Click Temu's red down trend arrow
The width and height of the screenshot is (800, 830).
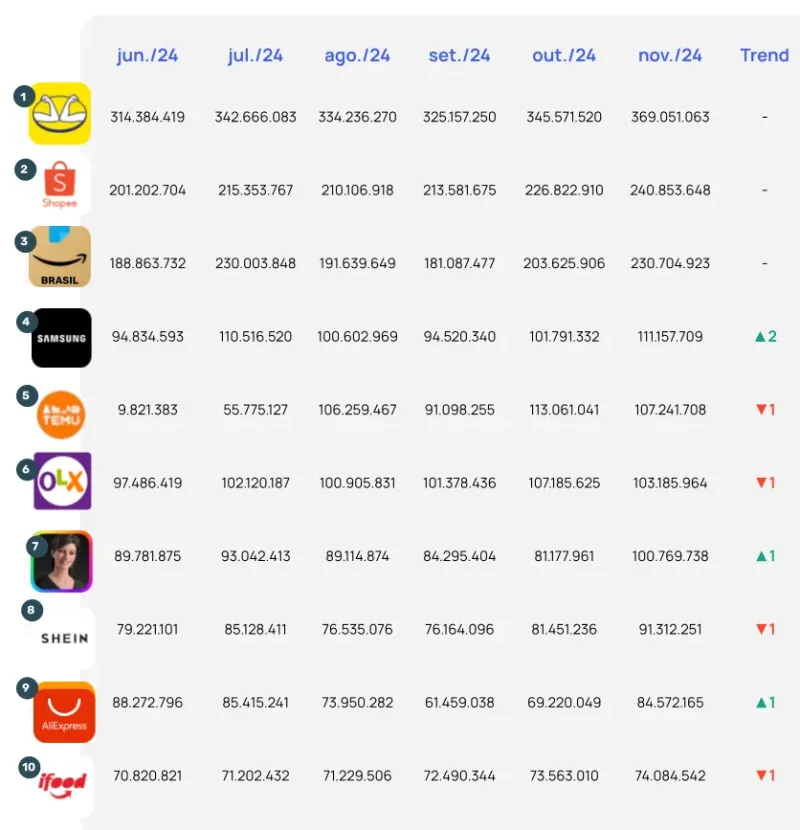point(760,410)
